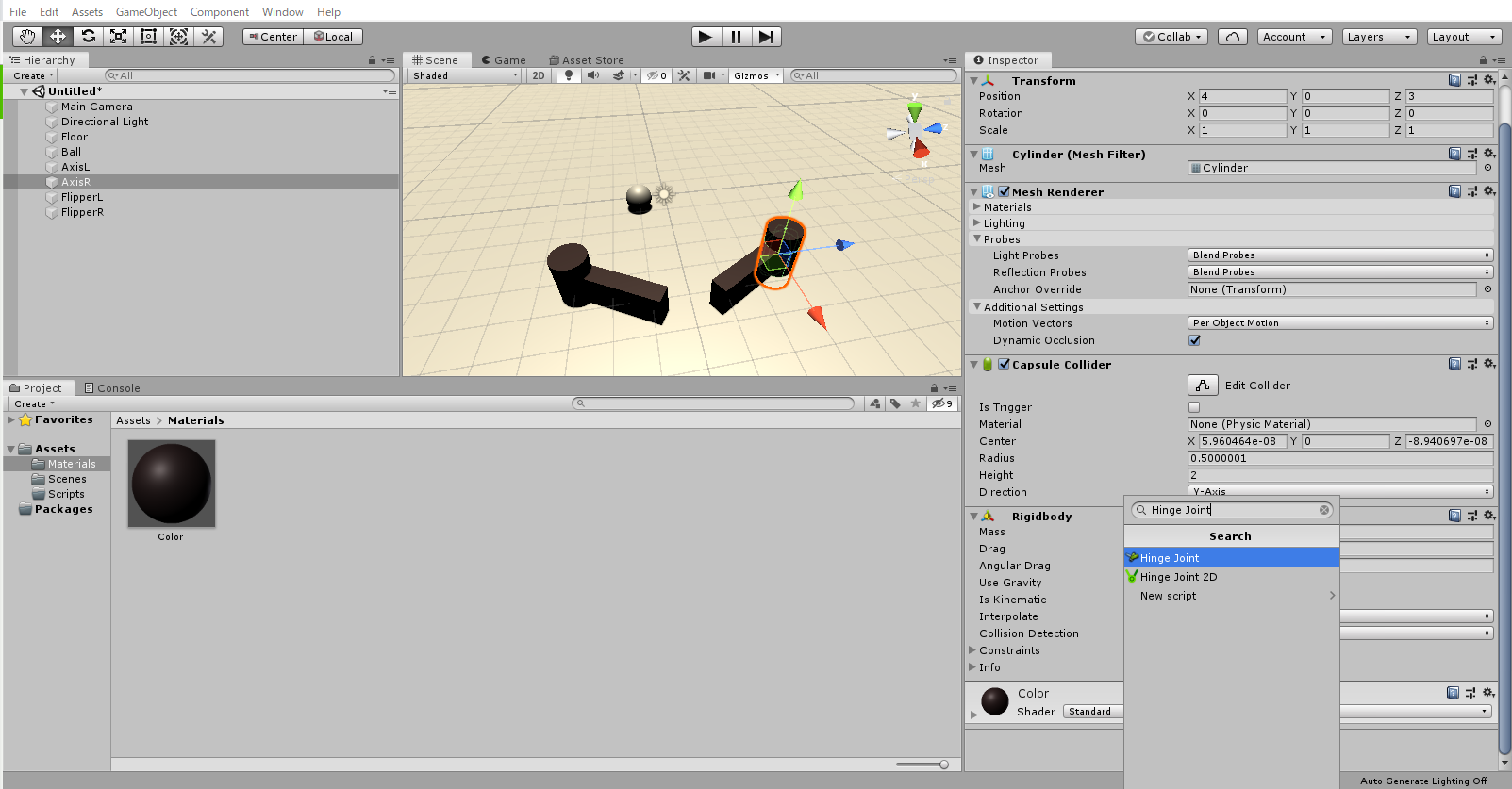Open the Light Probes dropdown
The width and height of the screenshot is (1512, 789).
pos(1340,255)
